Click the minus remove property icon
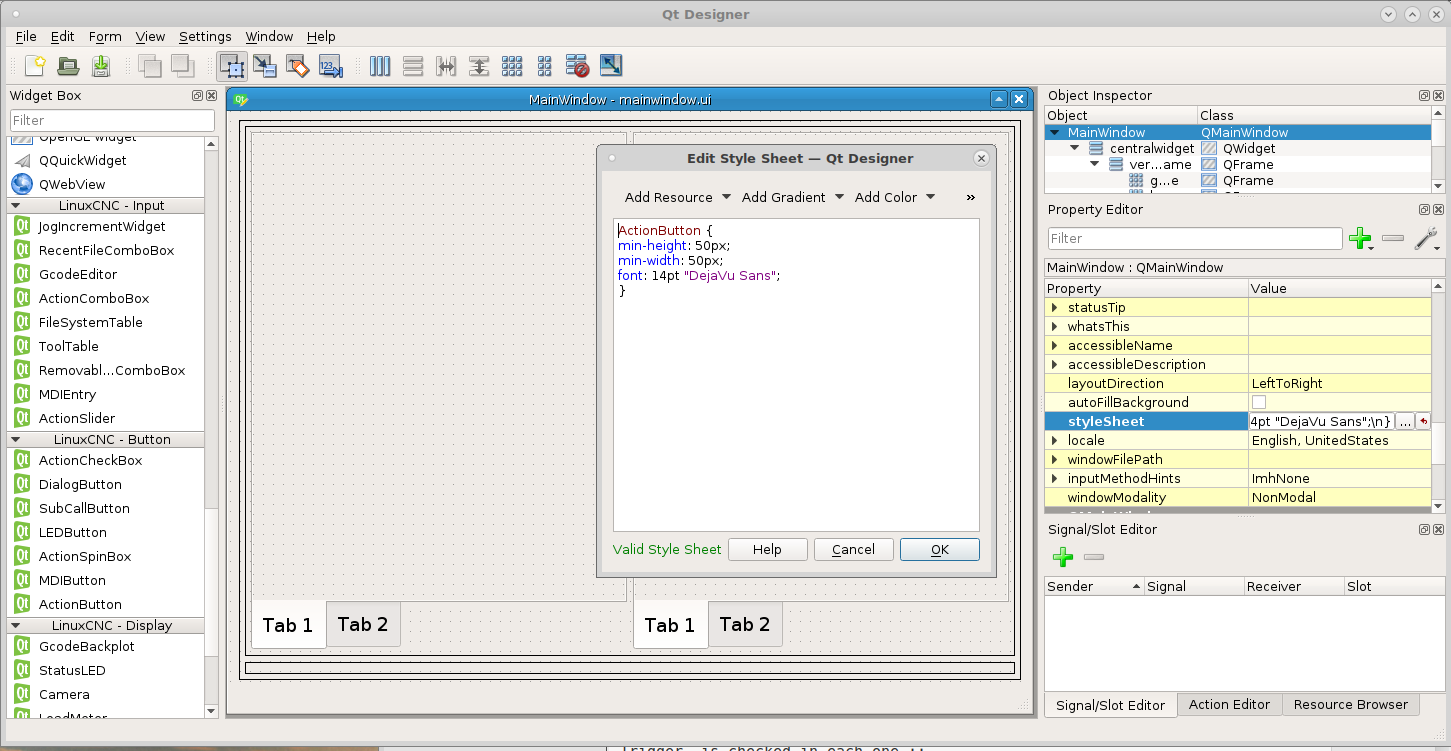This screenshot has height=751, width=1451. (1393, 238)
